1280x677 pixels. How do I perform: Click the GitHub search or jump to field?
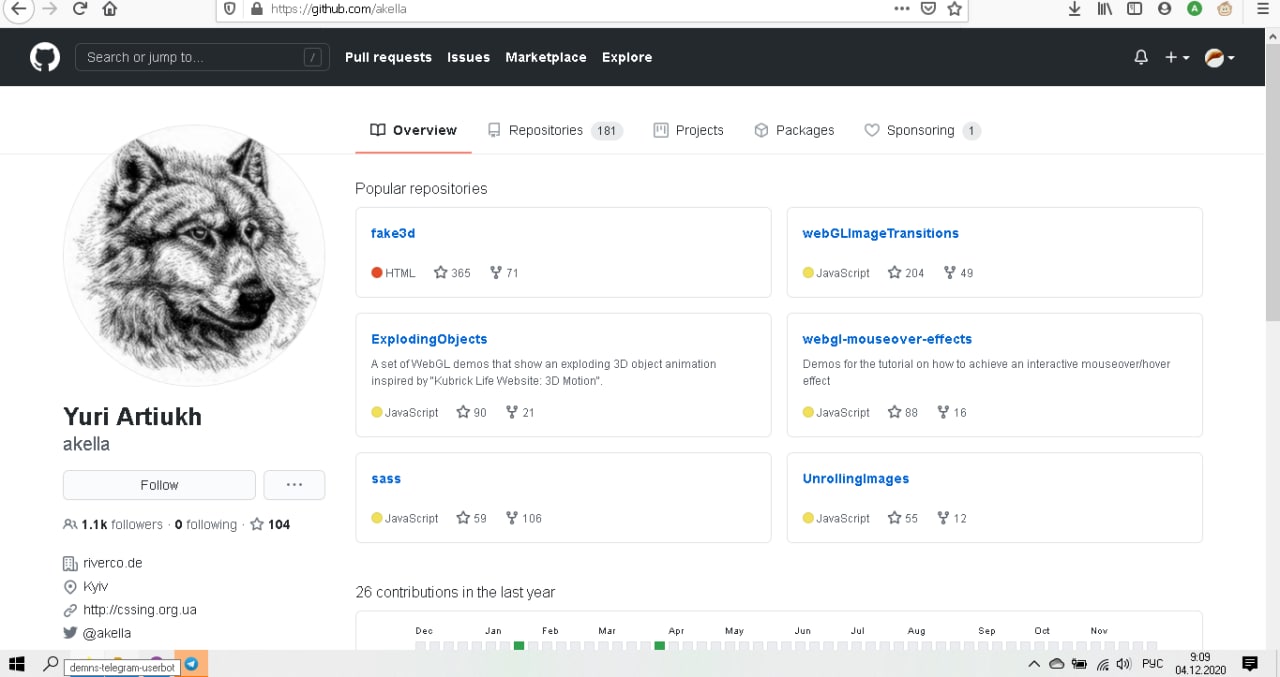coord(202,57)
